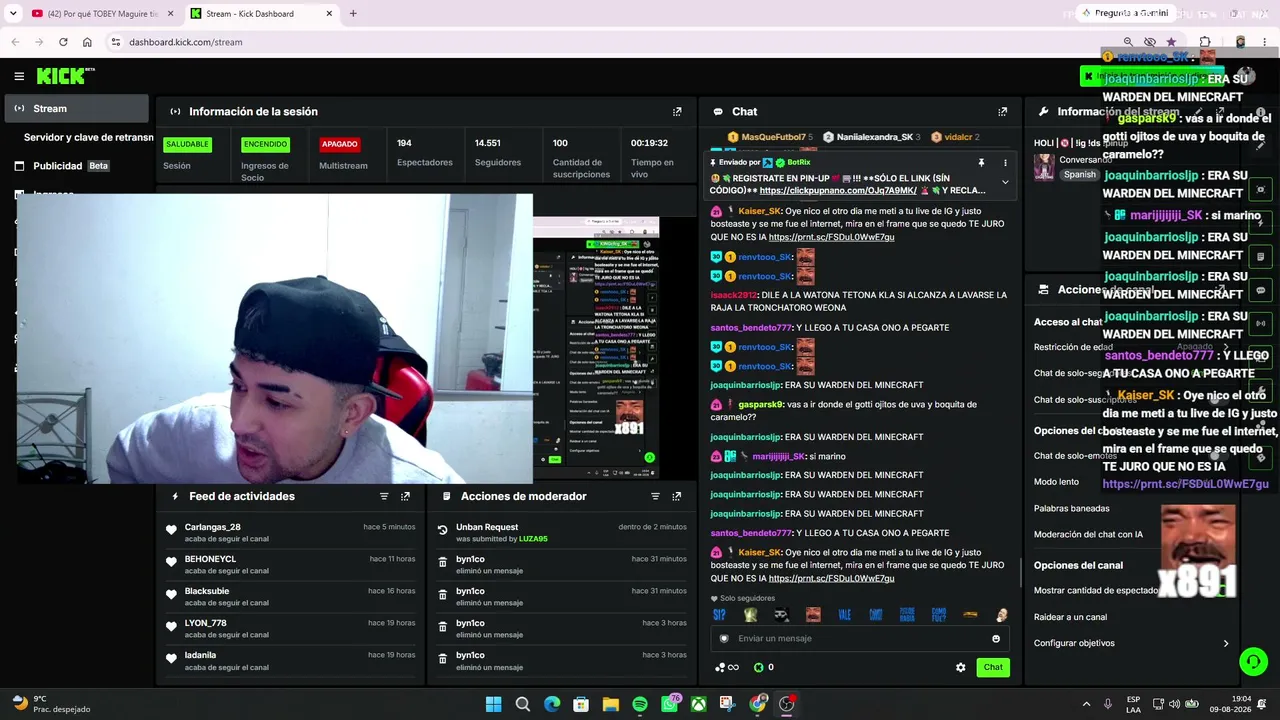Launch Microsoft Edge from the taskbar
1280x720 pixels.
pyautogui.click(x=552, y=704)
